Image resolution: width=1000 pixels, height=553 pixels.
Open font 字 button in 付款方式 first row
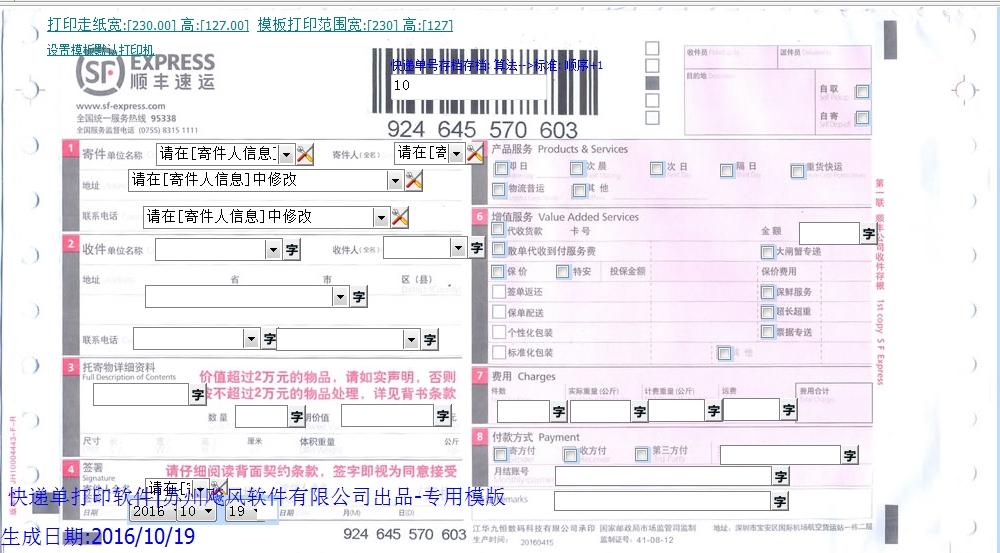point(849,455)
